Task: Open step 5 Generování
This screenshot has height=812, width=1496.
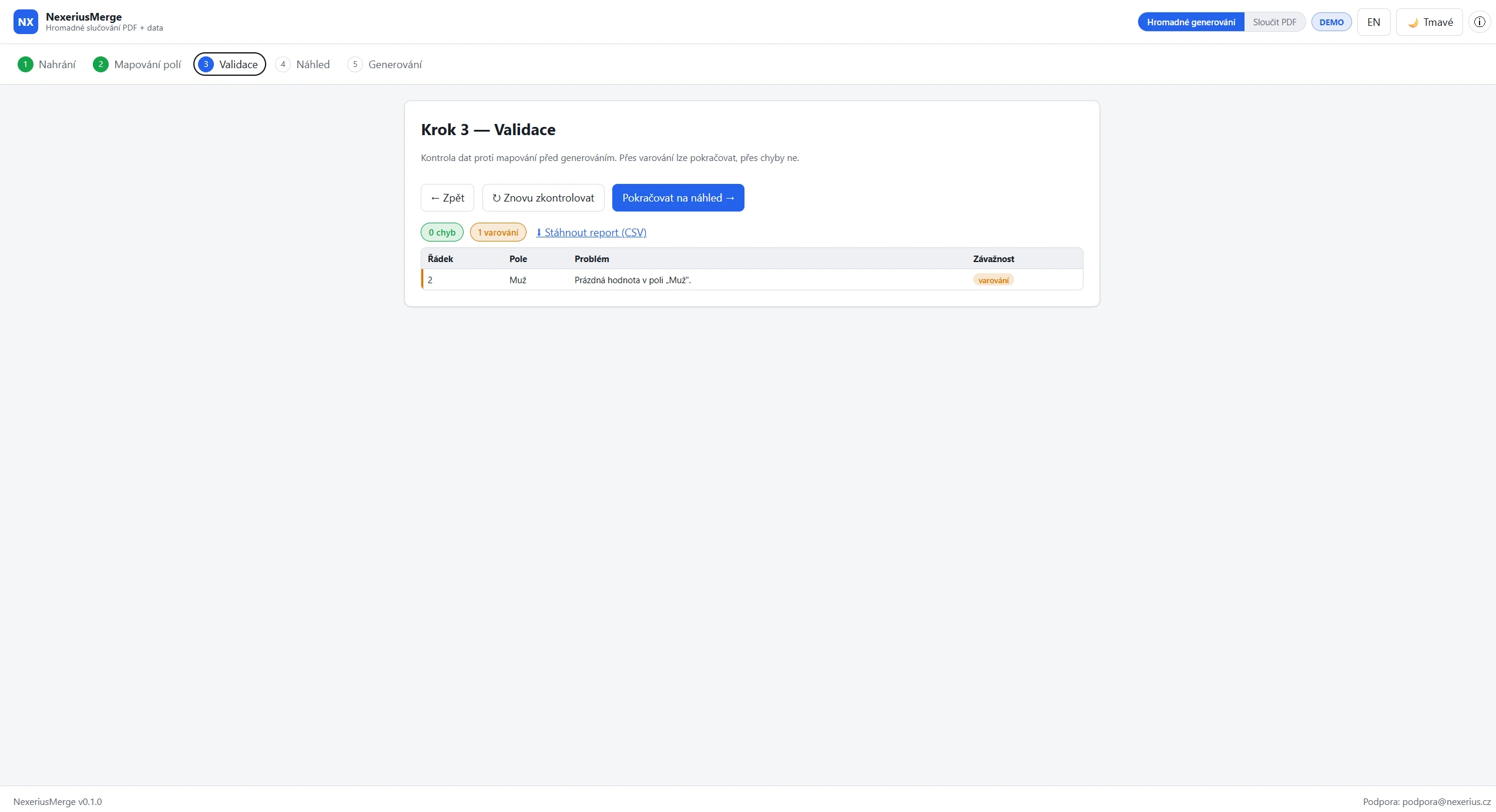Action: (x=385, y=64)
